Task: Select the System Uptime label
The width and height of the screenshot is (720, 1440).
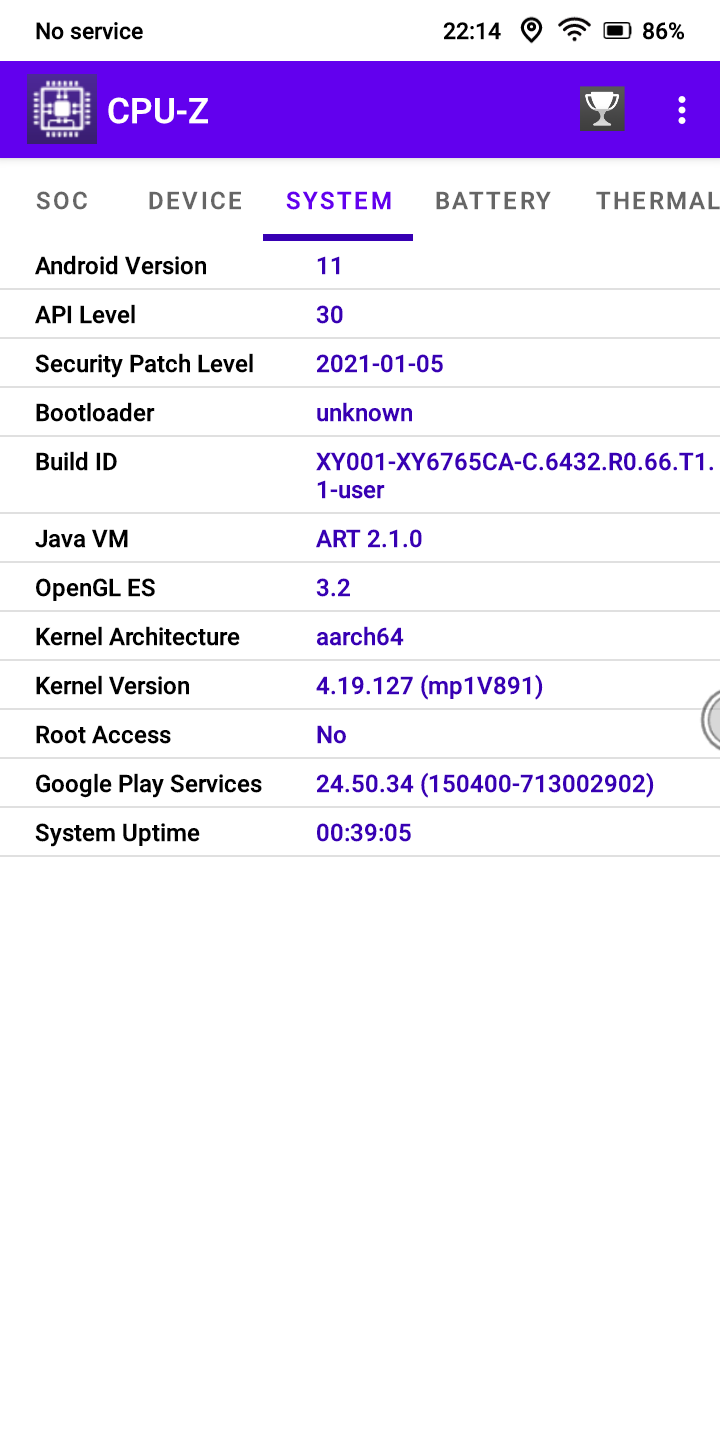Action: pyautogui.click(x=117, y=833)
